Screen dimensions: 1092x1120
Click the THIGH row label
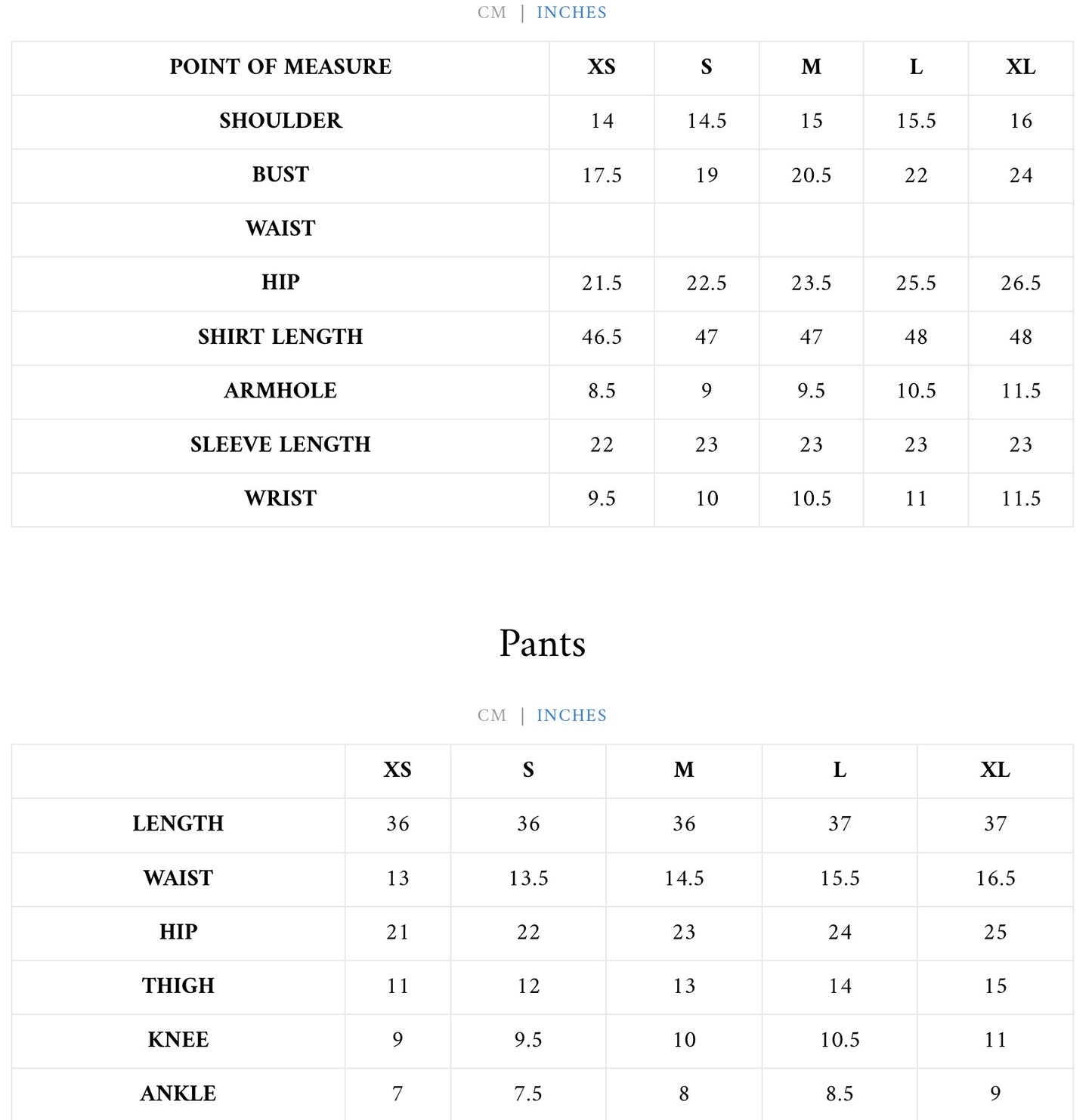point(178,986)
